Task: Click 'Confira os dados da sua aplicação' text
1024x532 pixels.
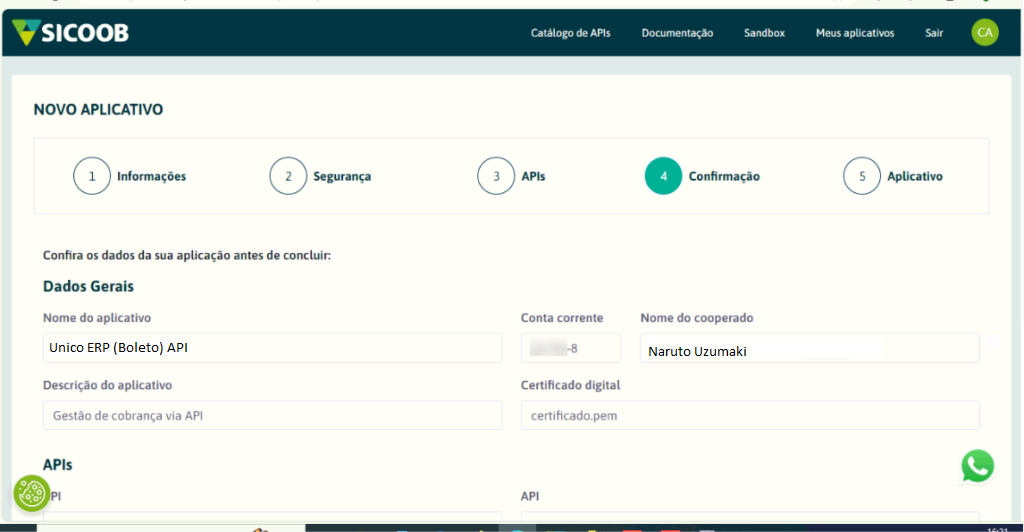Action: tap(187, 255)
